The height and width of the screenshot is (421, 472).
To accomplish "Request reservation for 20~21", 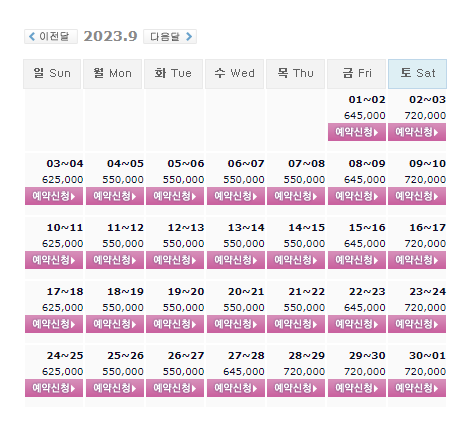I will pos(236,324).
